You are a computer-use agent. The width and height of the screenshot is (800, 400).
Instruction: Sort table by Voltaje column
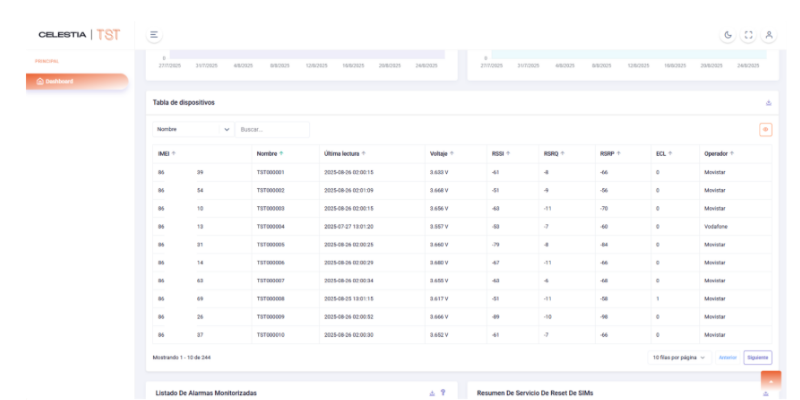pos(441,153)
